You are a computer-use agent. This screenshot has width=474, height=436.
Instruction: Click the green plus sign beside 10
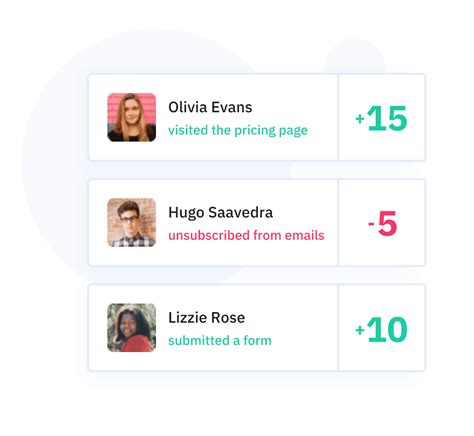(x=360, y=330)
